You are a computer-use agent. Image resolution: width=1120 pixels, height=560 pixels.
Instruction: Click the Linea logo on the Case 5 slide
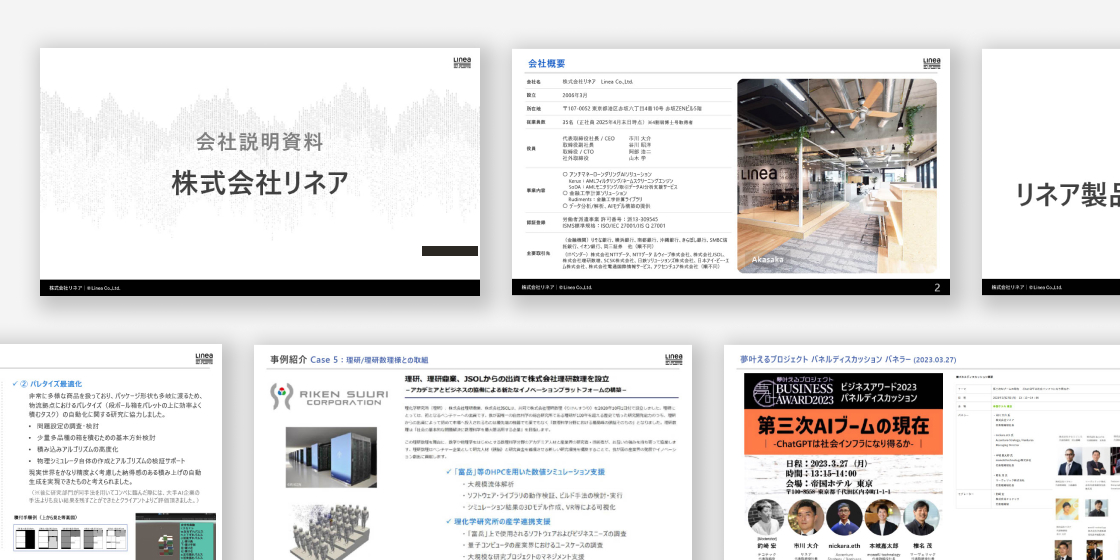674,359
